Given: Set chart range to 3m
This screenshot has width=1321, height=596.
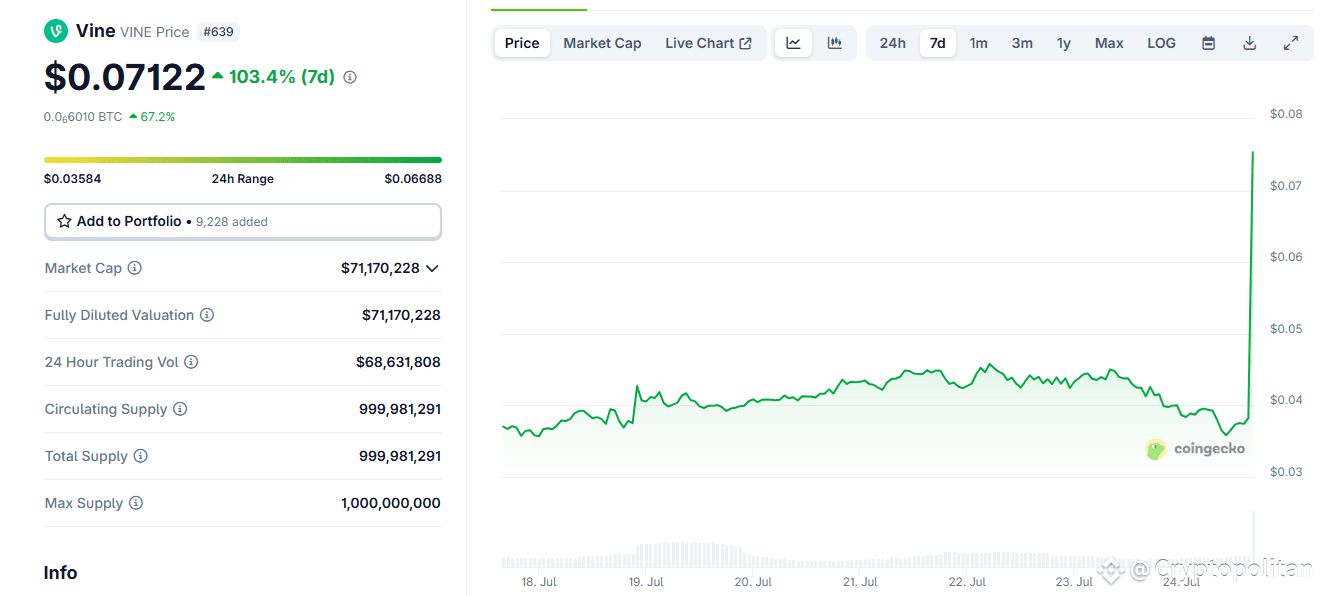Looking at the screenshot, I should click(1022, 43).
